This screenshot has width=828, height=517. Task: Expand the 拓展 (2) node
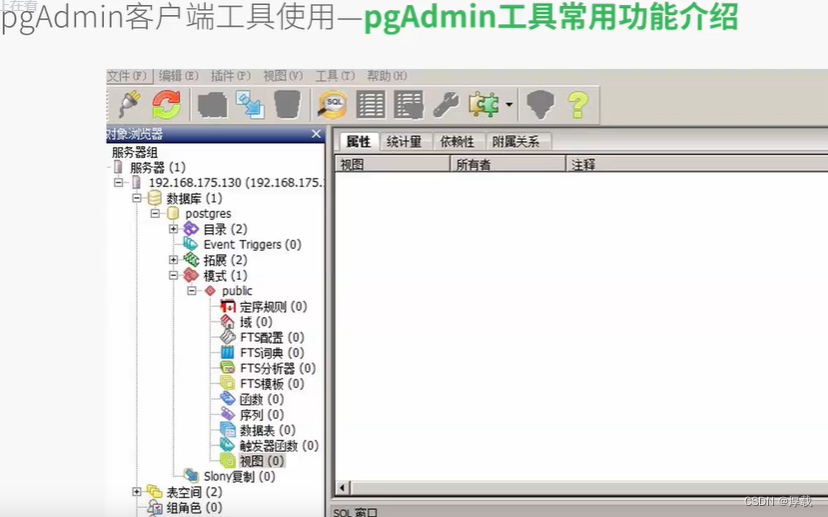tap(173, 260)
